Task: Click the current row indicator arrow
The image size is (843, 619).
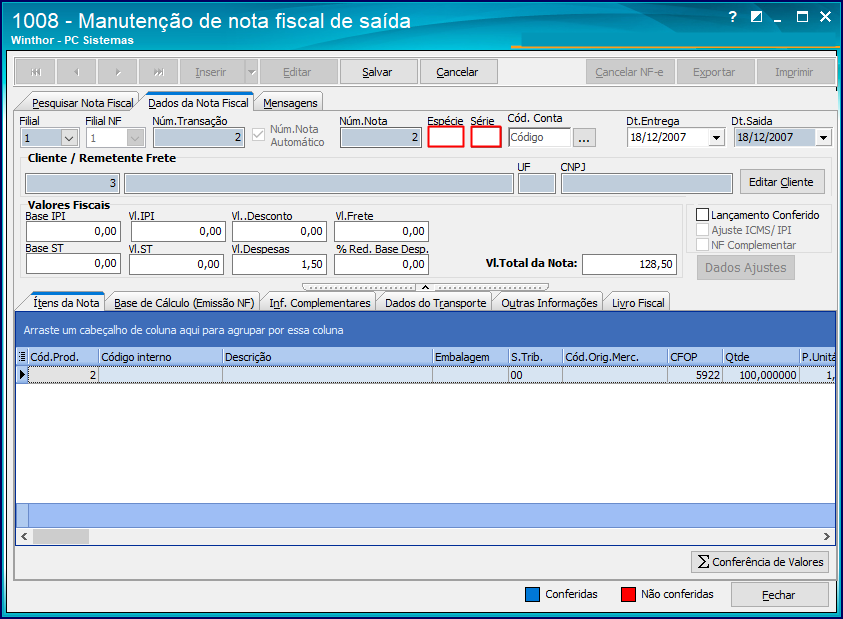Action: tap(22, 374)
